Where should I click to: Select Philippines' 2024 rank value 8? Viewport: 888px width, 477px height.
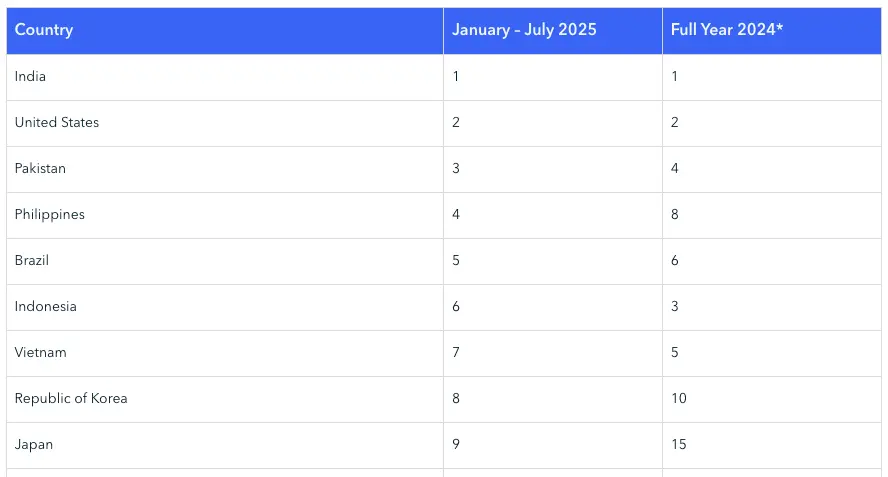point(772,215)
